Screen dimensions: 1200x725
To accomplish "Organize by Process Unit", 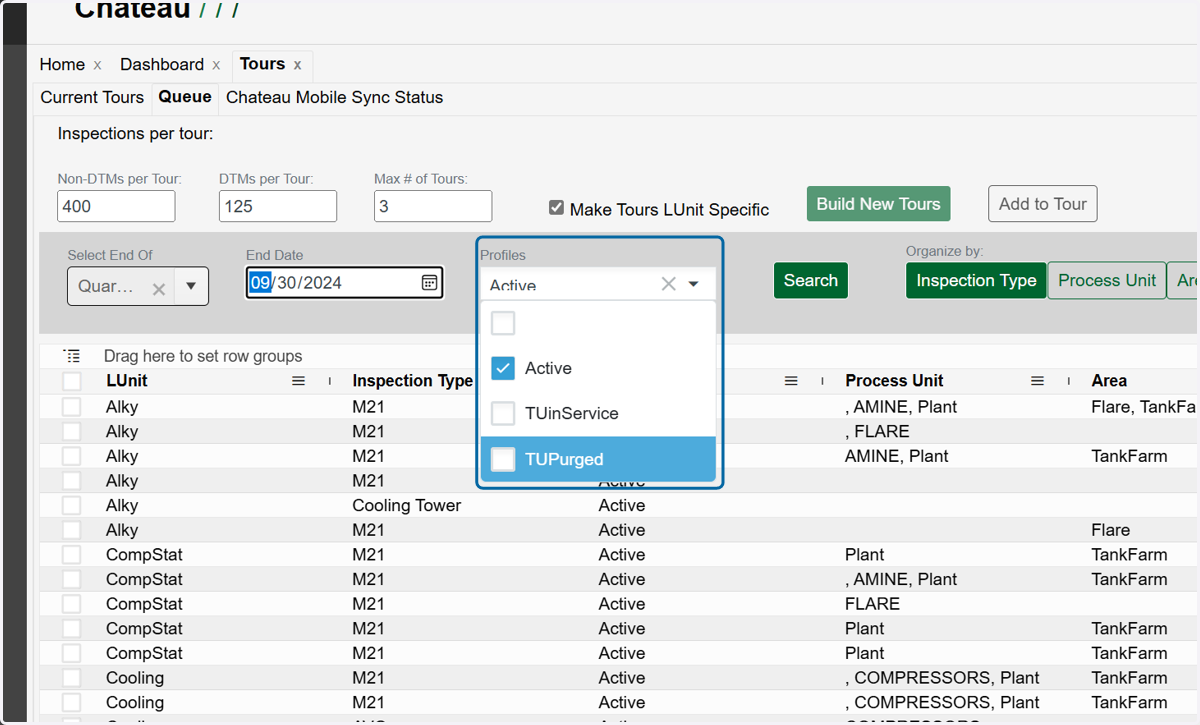I will click(x=1107, y=281).
